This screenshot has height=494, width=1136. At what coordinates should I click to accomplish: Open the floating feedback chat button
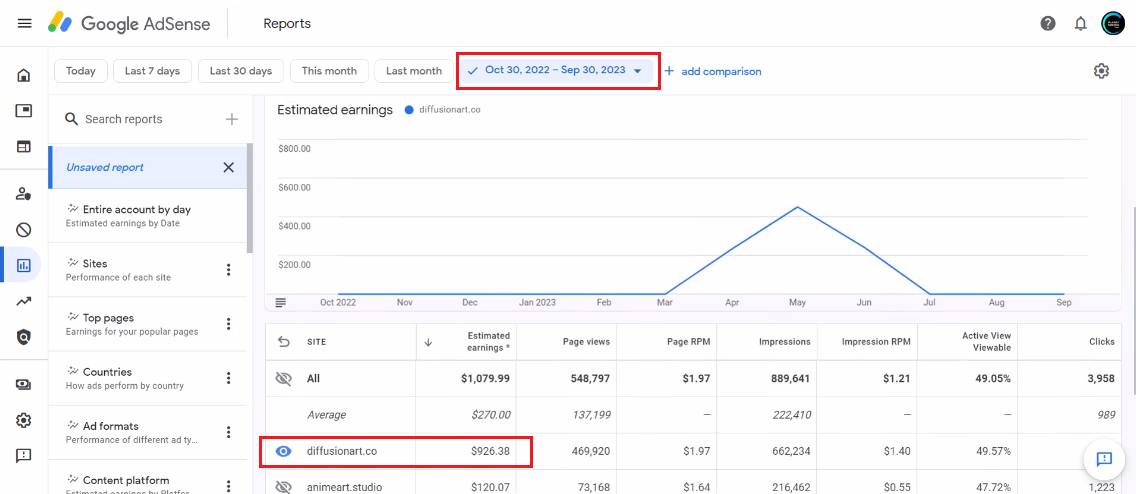click(1103, 459)
